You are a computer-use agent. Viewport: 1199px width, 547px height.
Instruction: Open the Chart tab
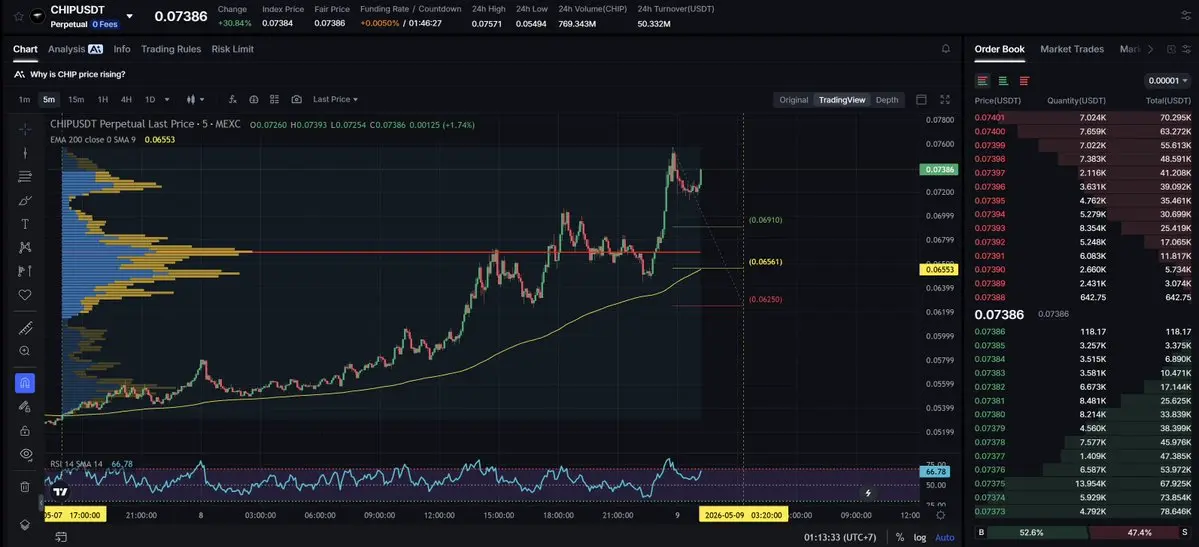(x=25, y=49)
